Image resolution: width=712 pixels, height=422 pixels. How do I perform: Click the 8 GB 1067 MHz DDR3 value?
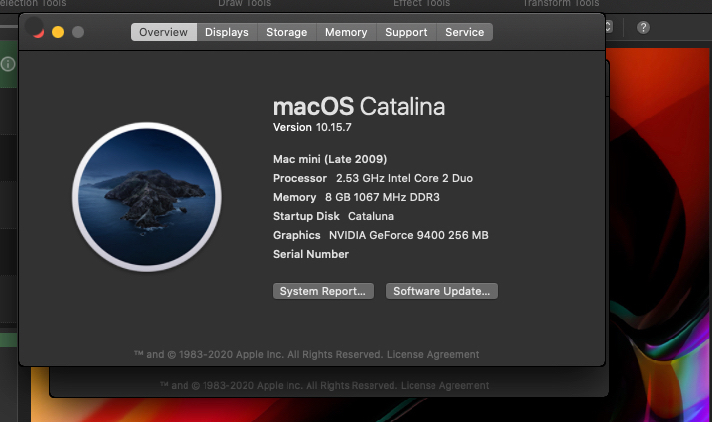(382, 197)
